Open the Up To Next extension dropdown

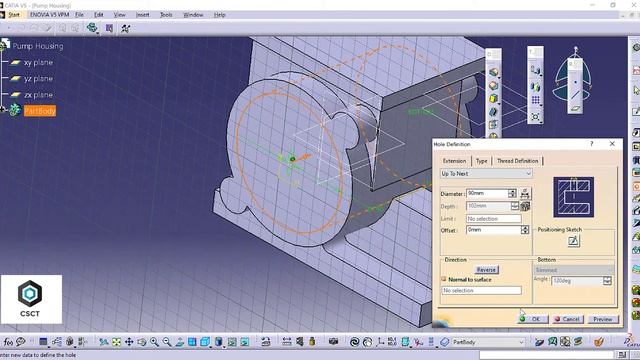coord(486,173)
